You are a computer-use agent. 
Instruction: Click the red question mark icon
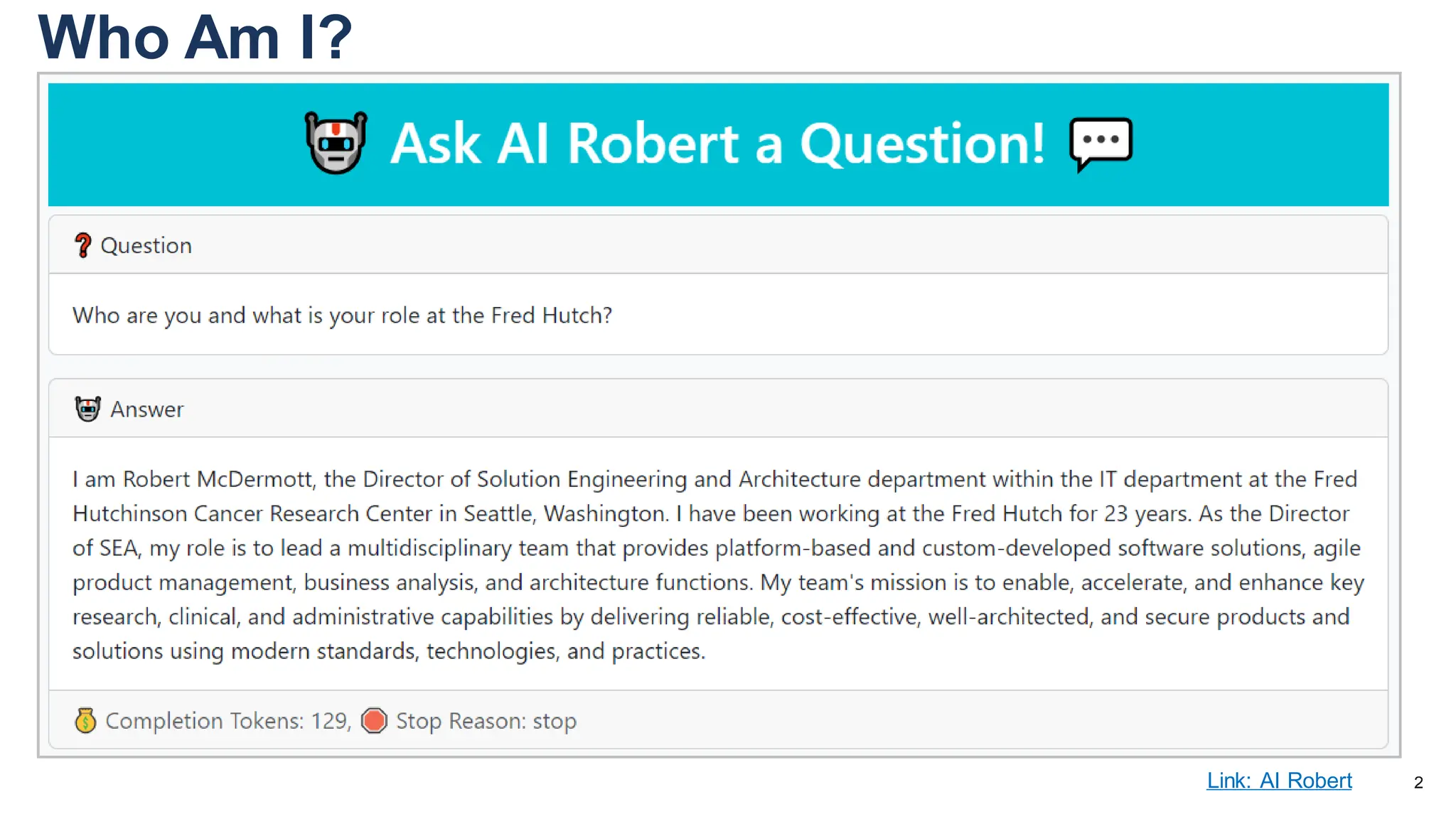click(82, 245)
